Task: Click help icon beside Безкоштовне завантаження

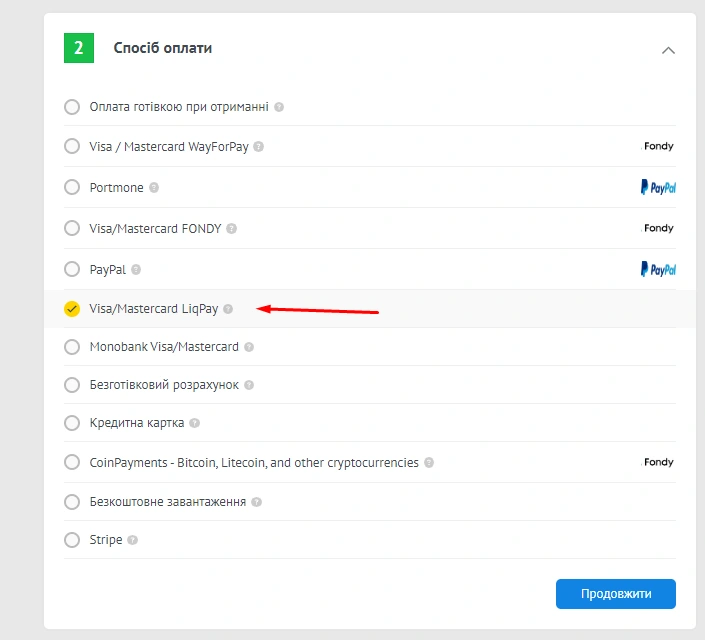Action: (x=257, y=502)
